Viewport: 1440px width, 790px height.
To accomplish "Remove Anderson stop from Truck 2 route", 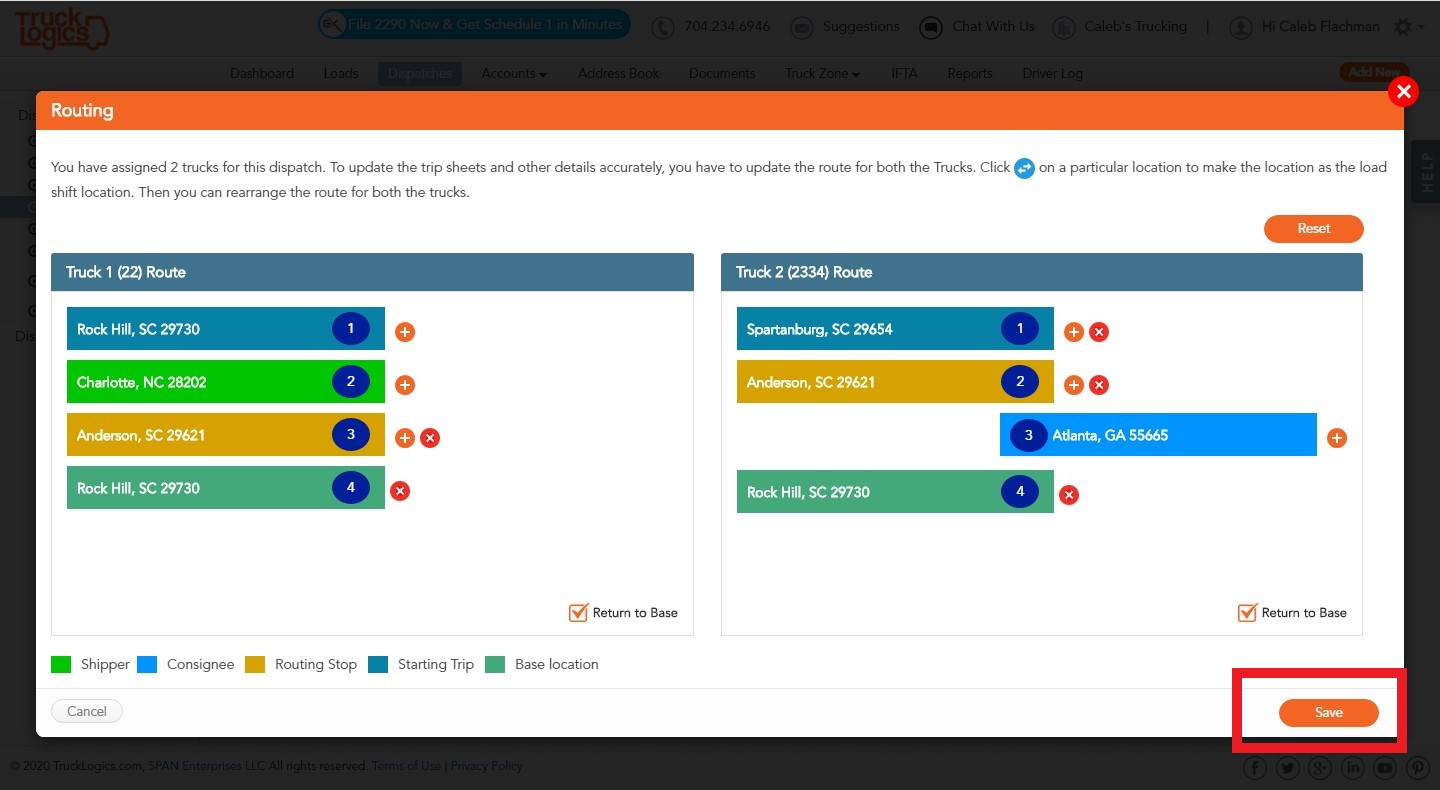I will (x=1099, y=385).
